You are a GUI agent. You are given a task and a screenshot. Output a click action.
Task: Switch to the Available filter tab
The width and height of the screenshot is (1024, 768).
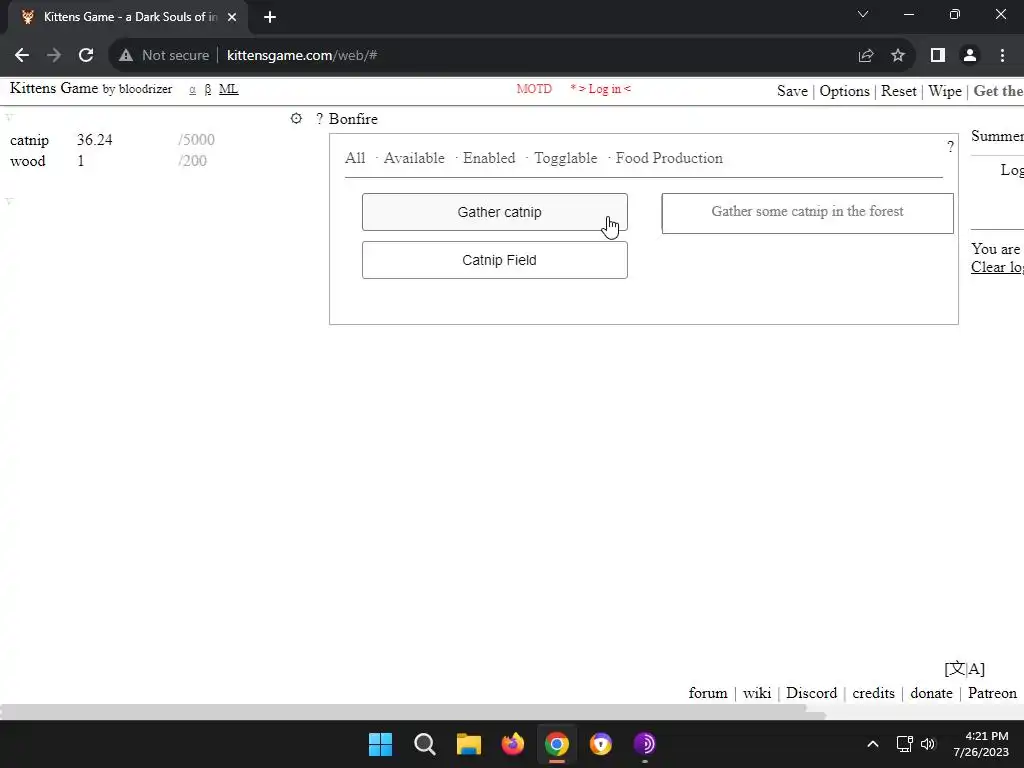(414, 158)
